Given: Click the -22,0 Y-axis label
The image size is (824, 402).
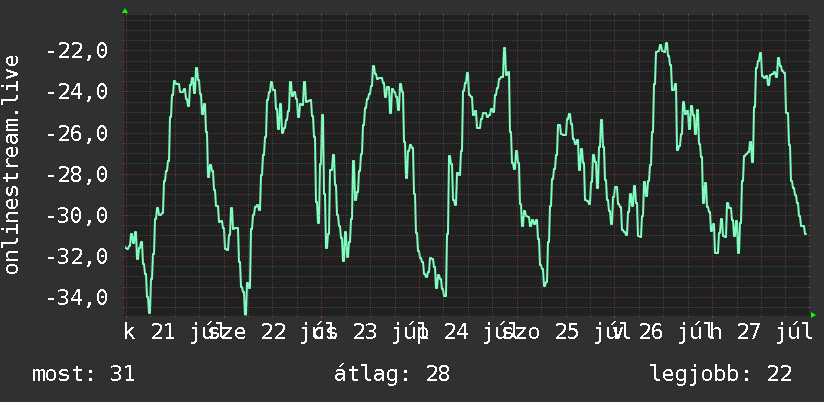Looking at the screenshot, I should click(x=77, y=51).
